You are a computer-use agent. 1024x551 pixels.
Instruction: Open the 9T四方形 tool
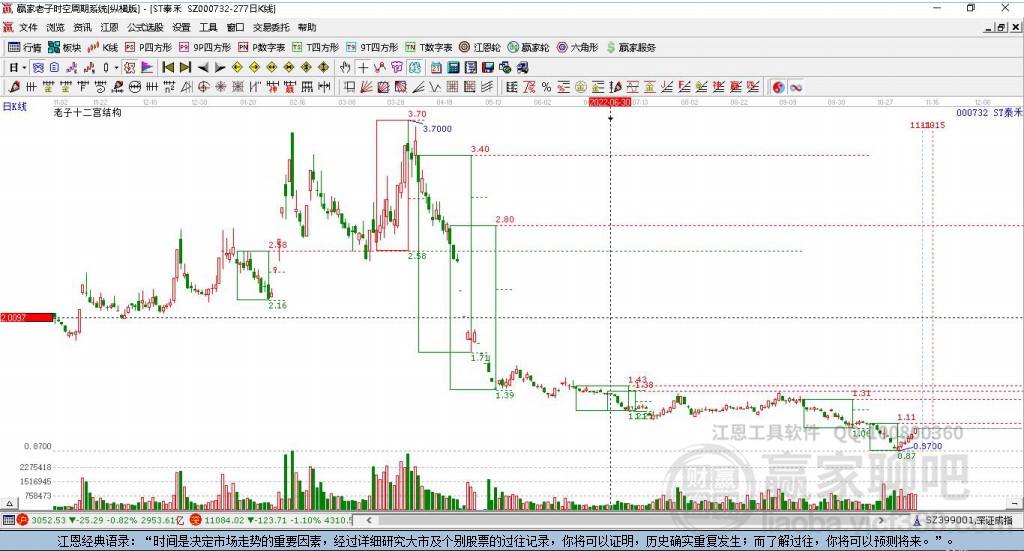pos(372,47)
